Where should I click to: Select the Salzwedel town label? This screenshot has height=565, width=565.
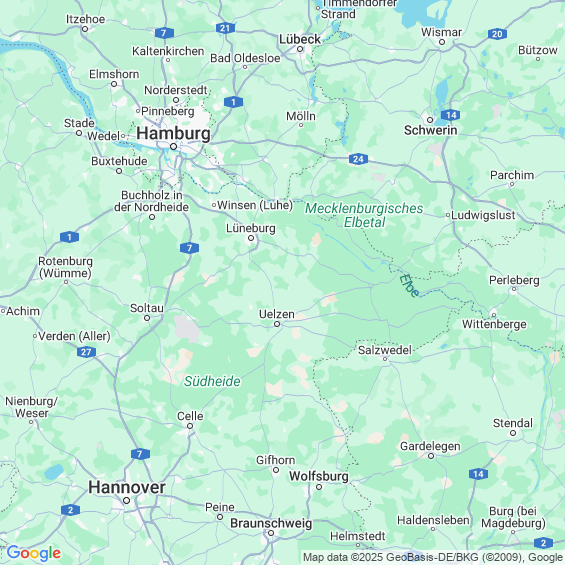[384, 350]
